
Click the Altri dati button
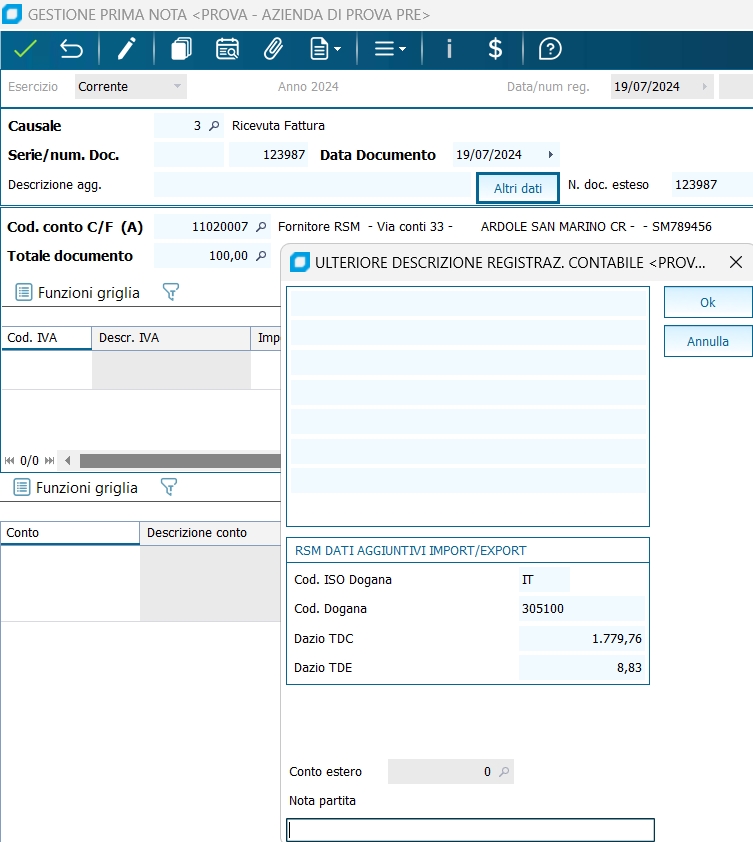[x=517, y=188]
